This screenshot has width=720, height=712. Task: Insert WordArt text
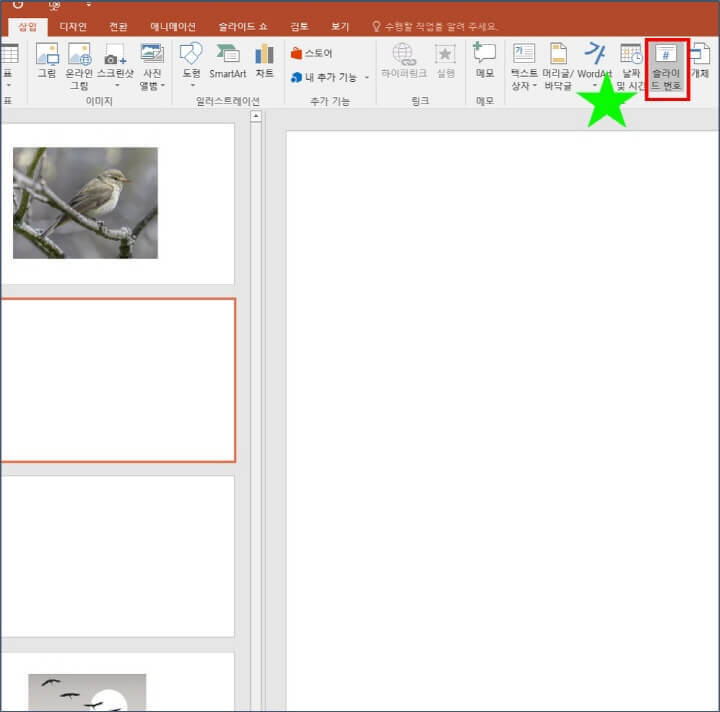click(x=595, y=61)
